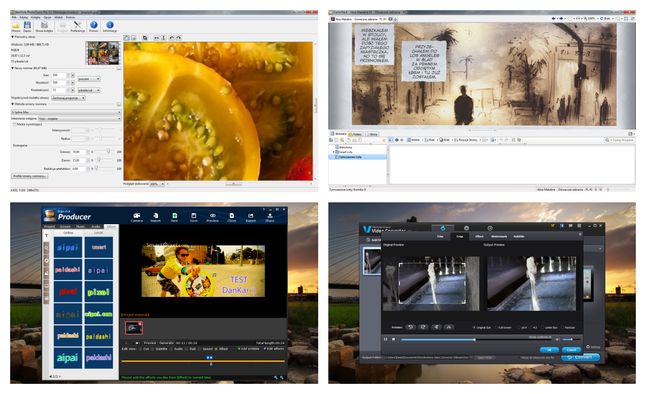Click the Import icon in Producer toolbar
This screenshot has height=394, width=646.
point(156,217)
